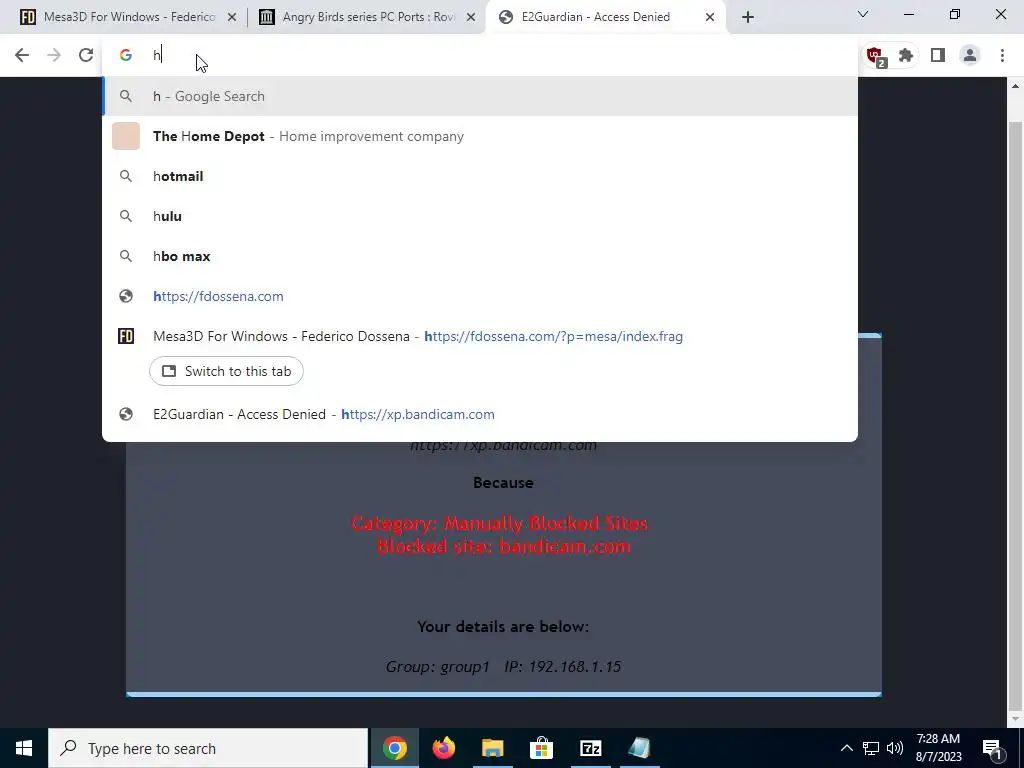Click the globe icon beside fdossena.com suggestion
Image resolution: width=1024 pixels, height=768 pixels.
[126, 296]
